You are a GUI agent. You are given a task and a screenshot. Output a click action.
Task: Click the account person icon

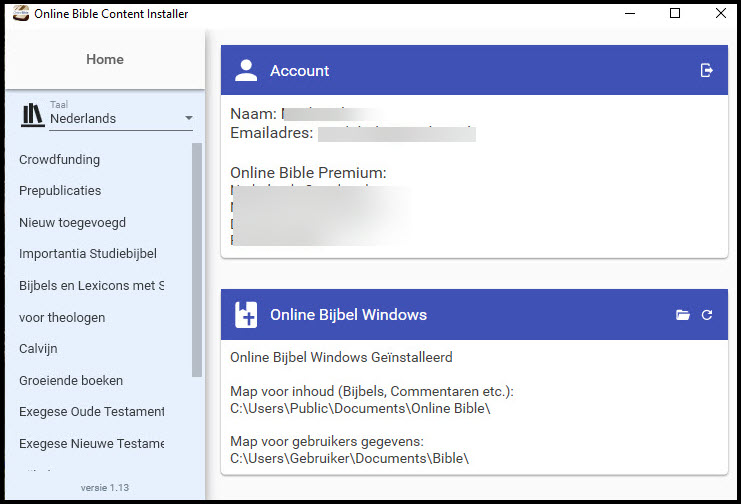[x=246, y=70]
